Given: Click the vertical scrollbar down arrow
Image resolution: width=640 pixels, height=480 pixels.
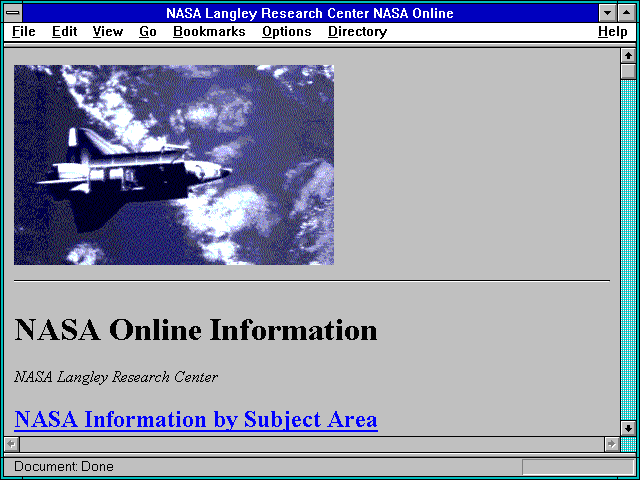Looking at the screenshot, I should pyautogui.click(x=628, y=428).
